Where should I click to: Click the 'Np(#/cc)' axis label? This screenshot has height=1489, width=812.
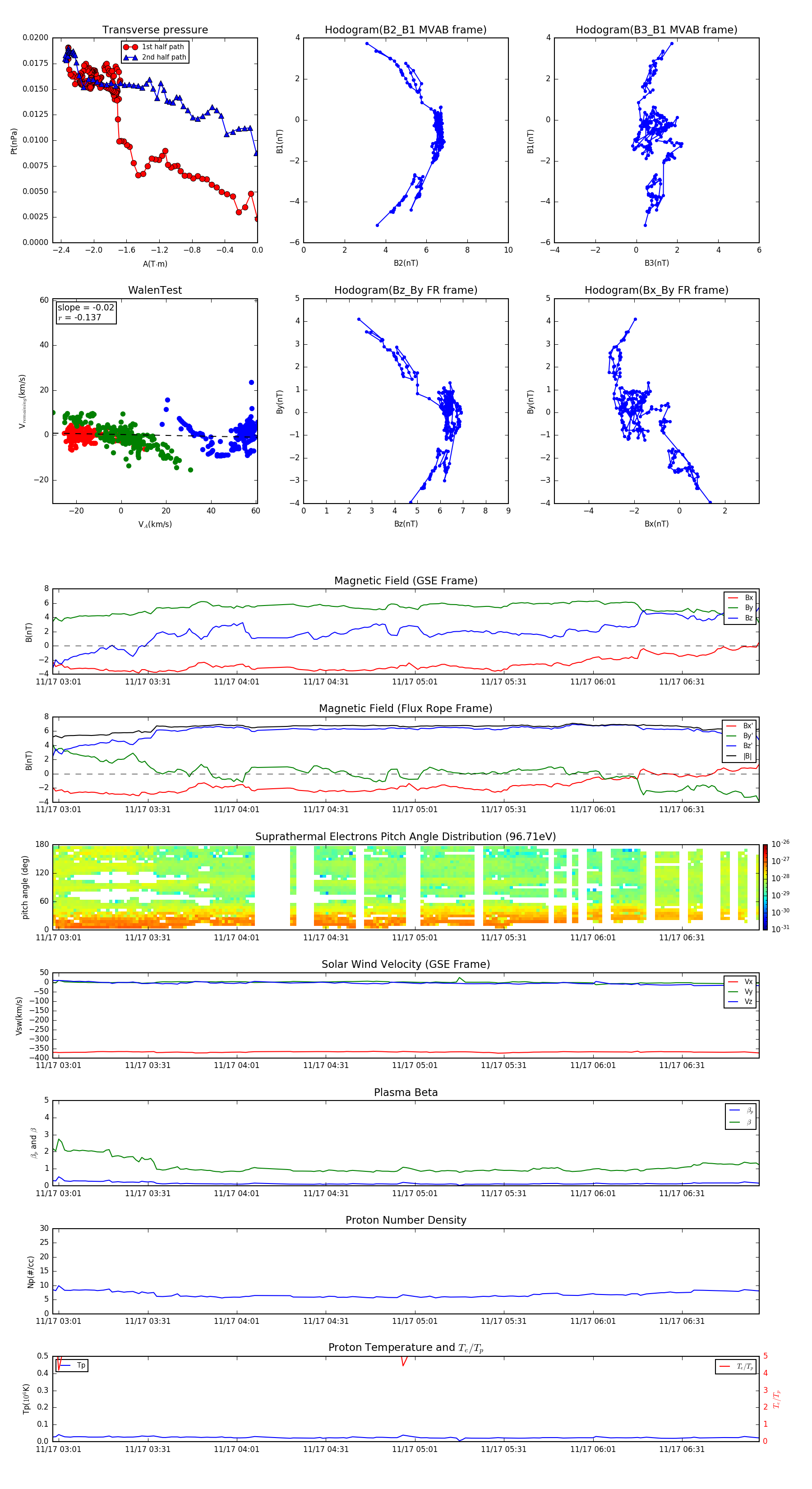click(x=31, y=1272)
